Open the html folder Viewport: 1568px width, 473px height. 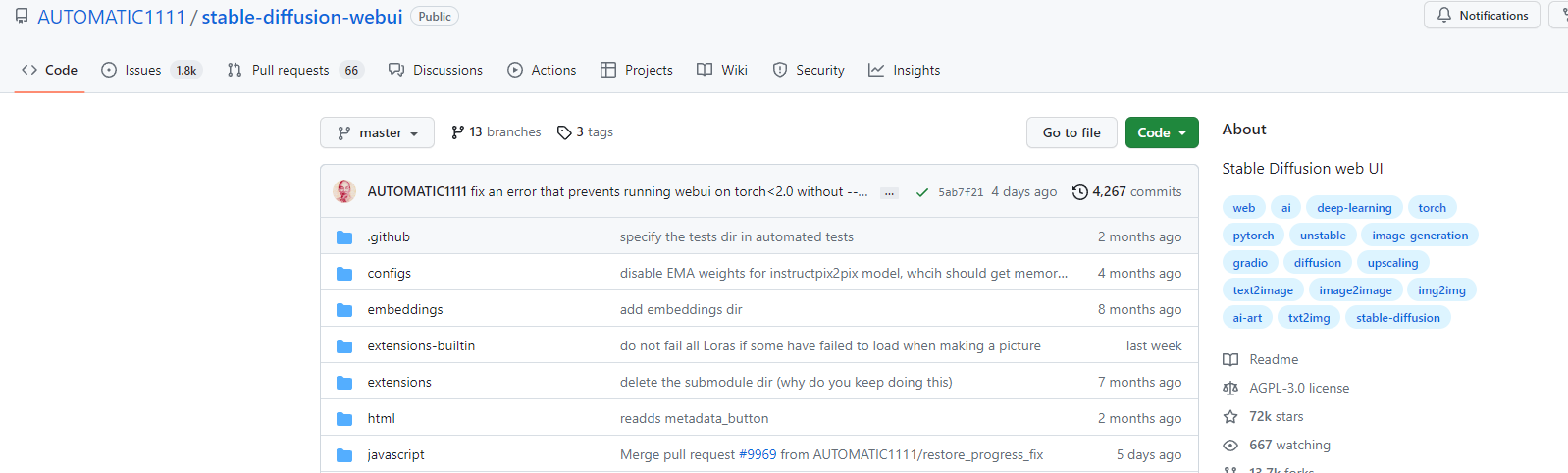pos(381,418)
